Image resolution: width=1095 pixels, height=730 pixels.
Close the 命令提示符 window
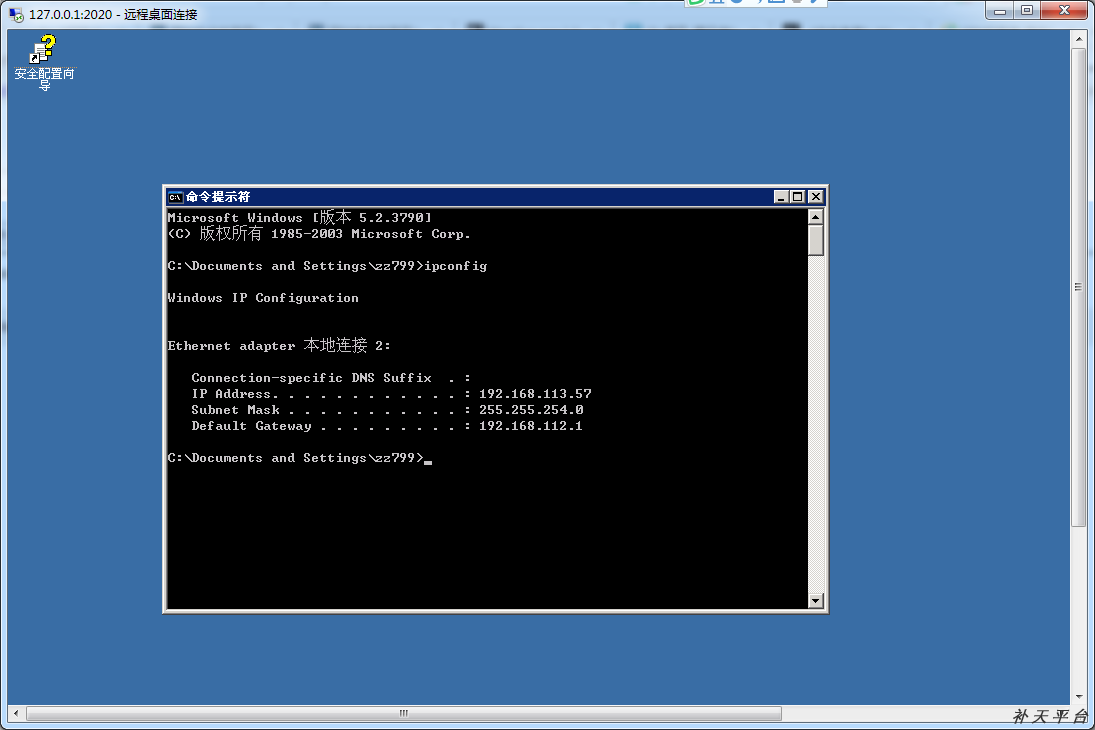(x=816, y=197)
